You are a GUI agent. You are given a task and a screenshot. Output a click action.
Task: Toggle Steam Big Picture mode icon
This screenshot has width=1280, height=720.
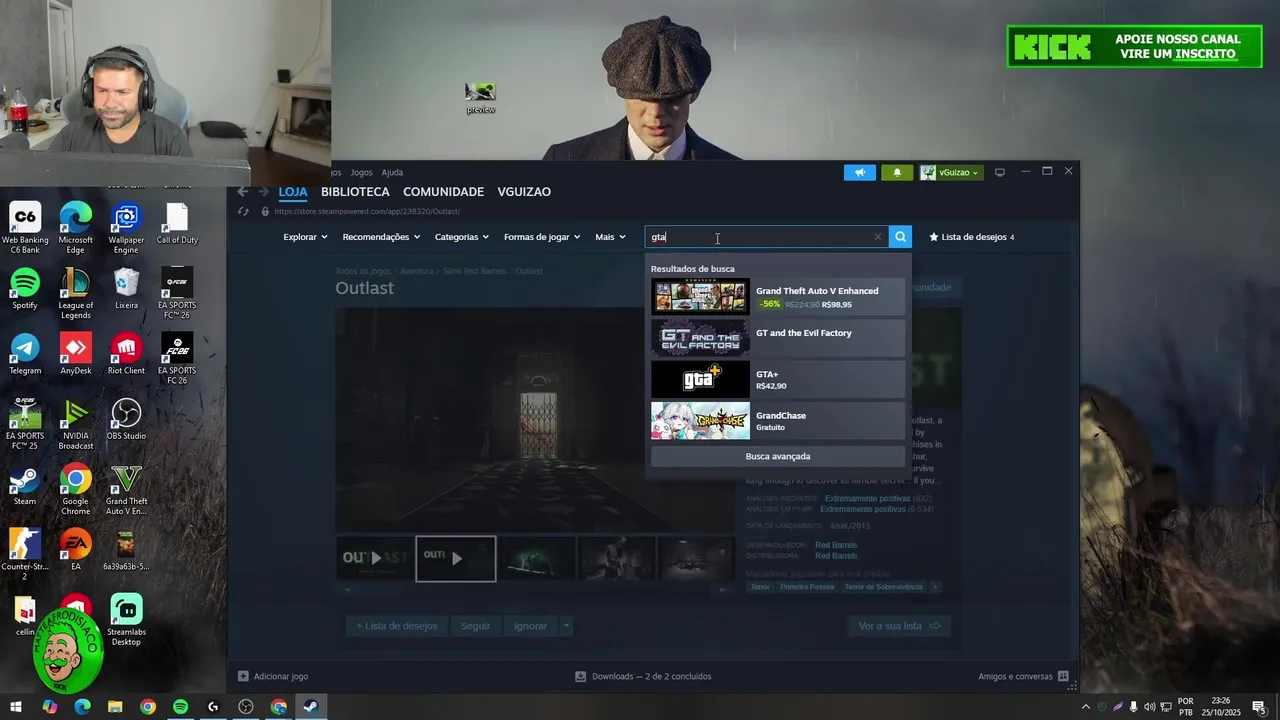999,172
